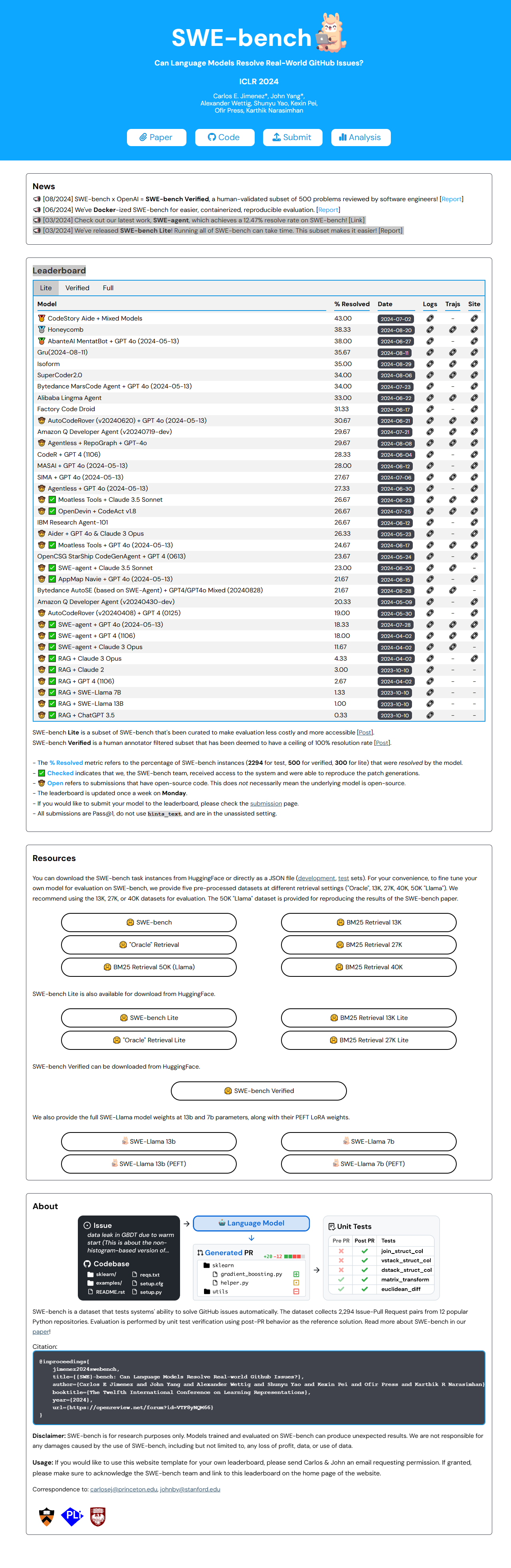
Task: Click the Princeton shield logo
Action: click(x=46, y=1516)
